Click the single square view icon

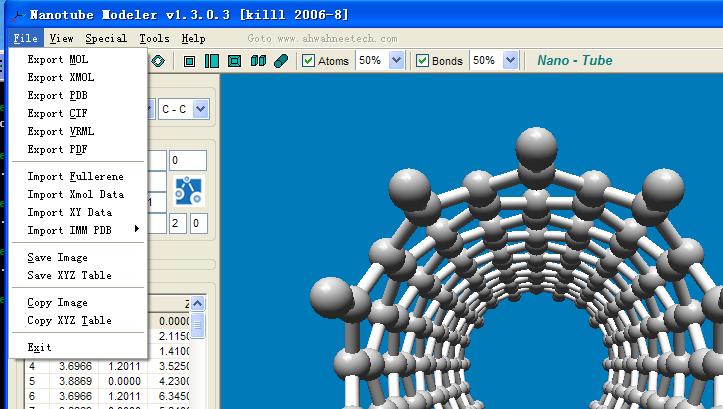[189, 61]
